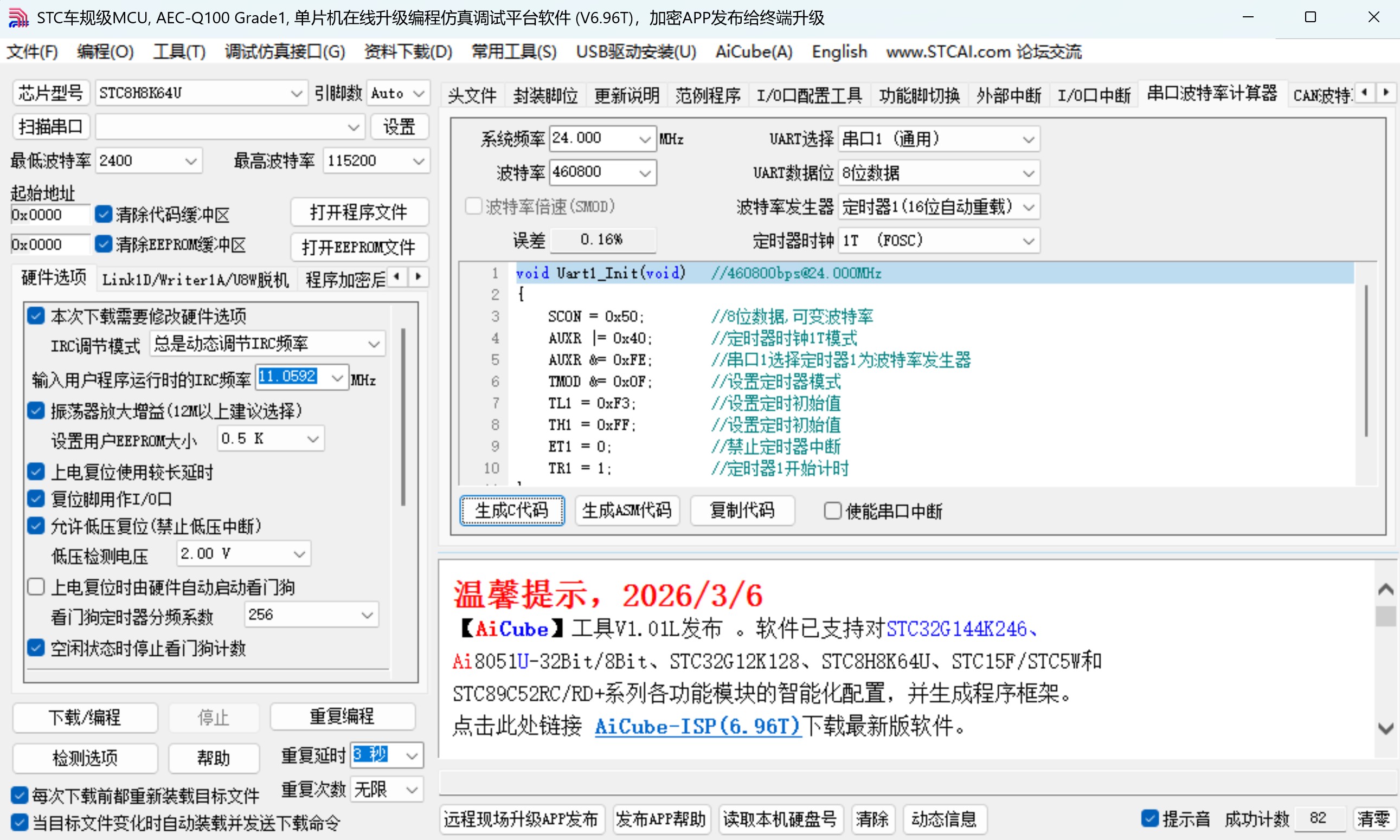Click the STC application logo icon
The width and height of the screenshot is (1400, 840).
pos(18,18)
